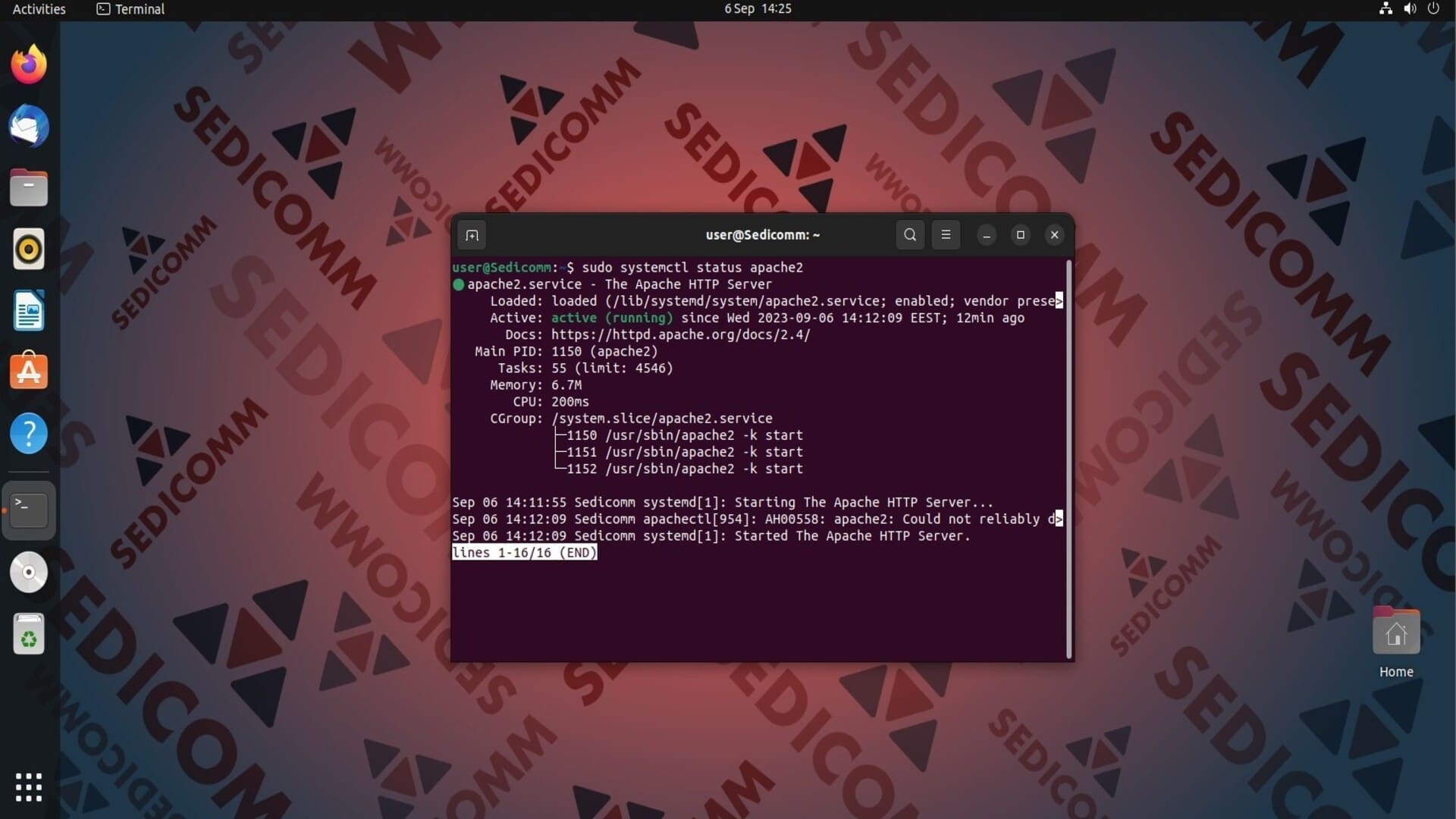Open the Trash from dock
The width and height of the screenshot is (1456, 819).
pyautogui.click(x=29, y=634)
